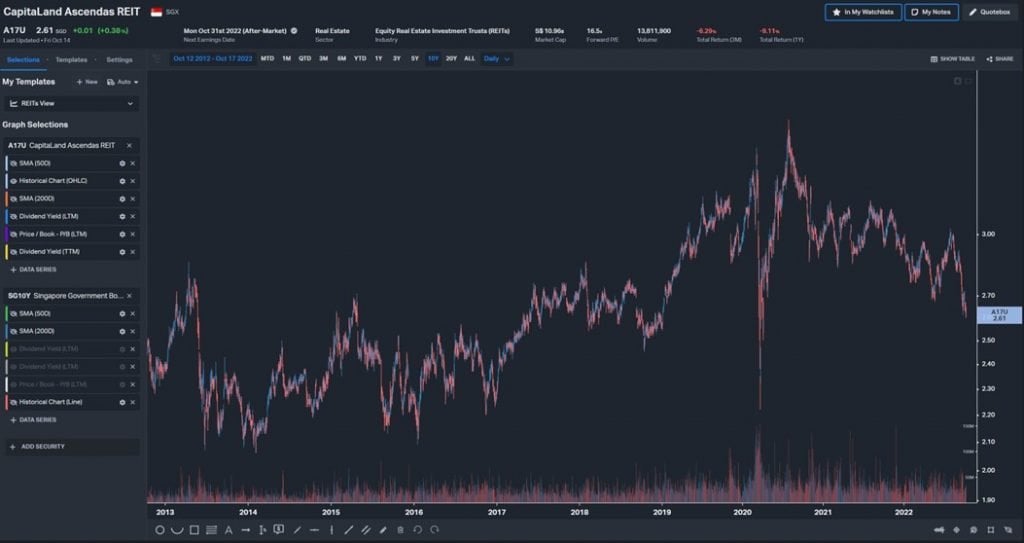Image resolution: width=1024 pixels, height=543 pixels.
Task: Select the callout comment annotation tool
Action: (x=279, y=529)
